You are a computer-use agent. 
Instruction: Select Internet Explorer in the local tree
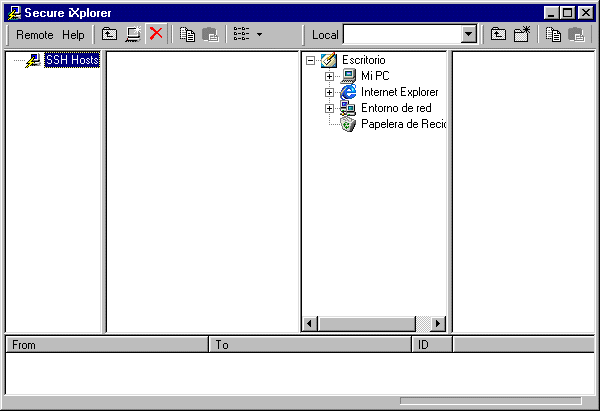point(399,92)
